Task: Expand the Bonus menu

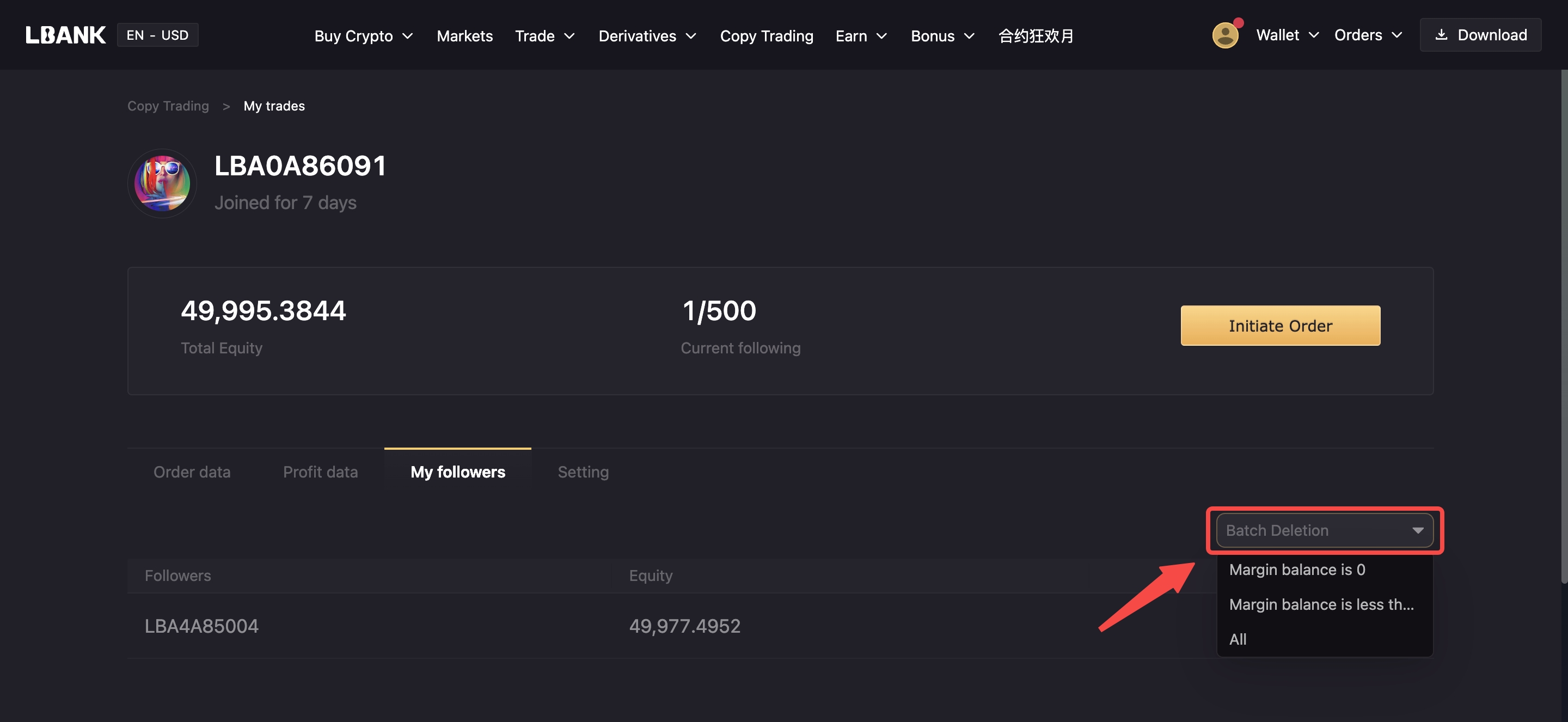Action: (943, 36)
